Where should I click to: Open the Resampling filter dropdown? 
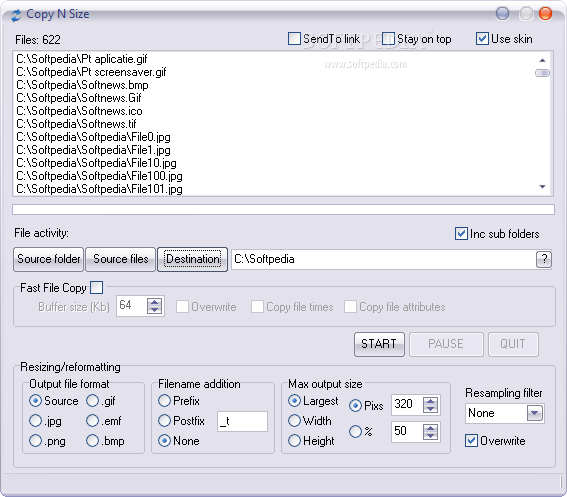(535, 413)
